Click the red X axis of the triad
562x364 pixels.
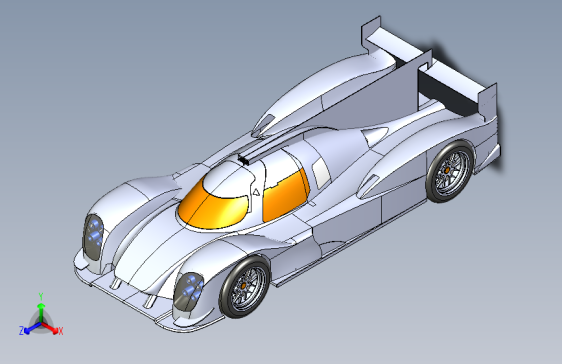52,329
